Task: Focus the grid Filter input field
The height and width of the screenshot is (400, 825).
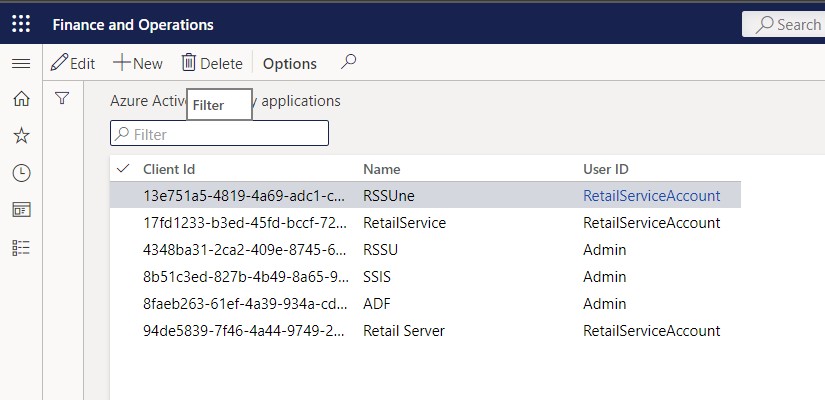Action: point(219,134)
